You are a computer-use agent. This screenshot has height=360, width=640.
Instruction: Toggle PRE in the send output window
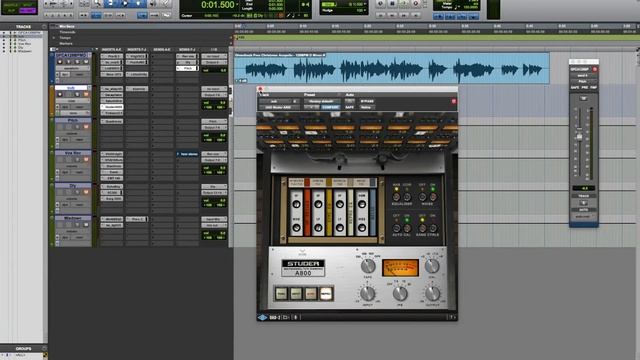585,87
